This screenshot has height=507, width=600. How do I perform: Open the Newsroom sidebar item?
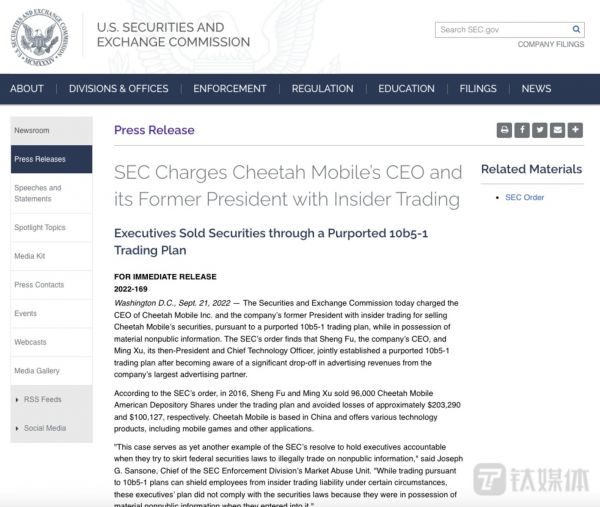pos(51,131)
